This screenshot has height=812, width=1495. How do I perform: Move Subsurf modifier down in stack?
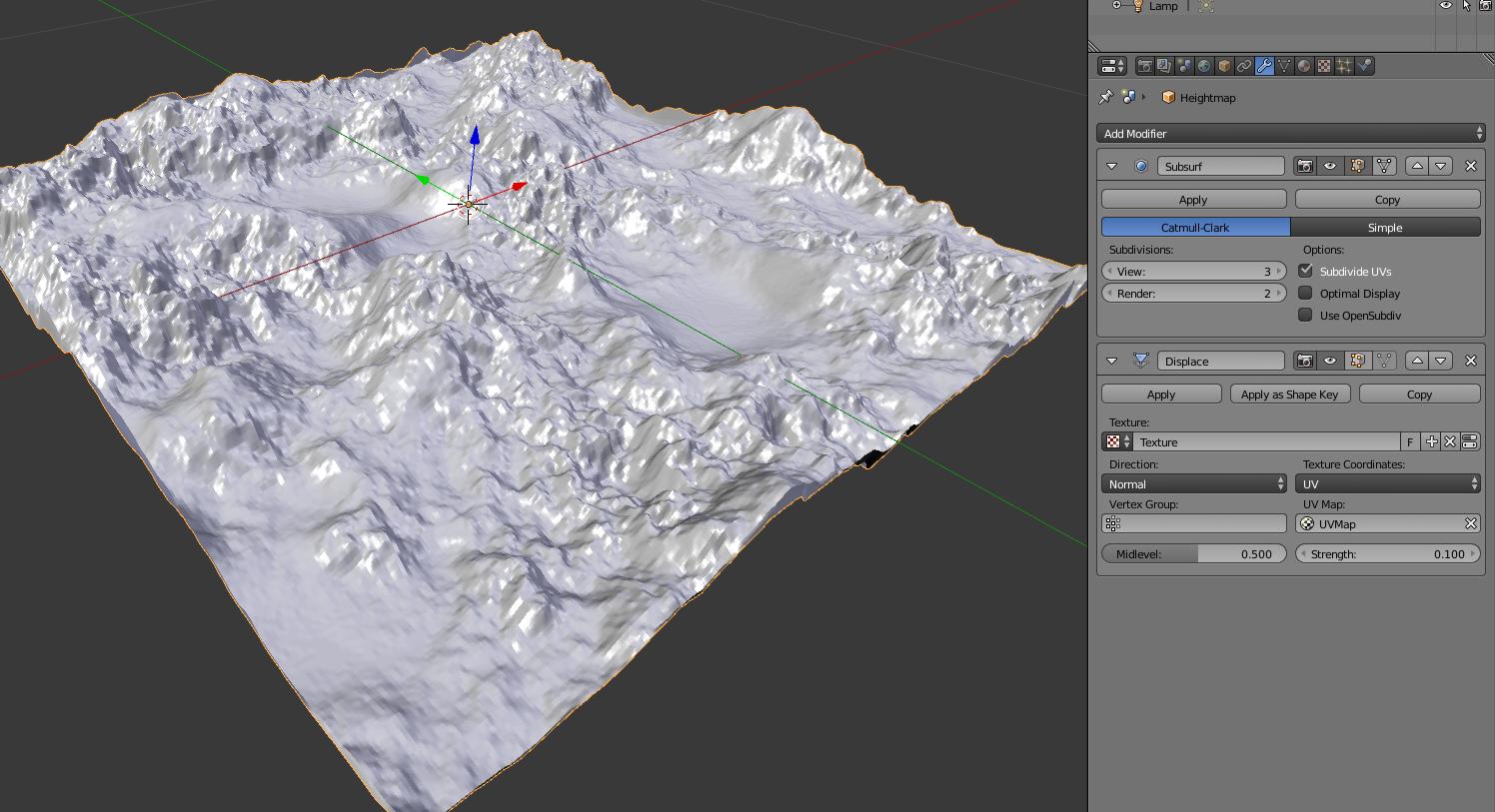(1441, 166)
